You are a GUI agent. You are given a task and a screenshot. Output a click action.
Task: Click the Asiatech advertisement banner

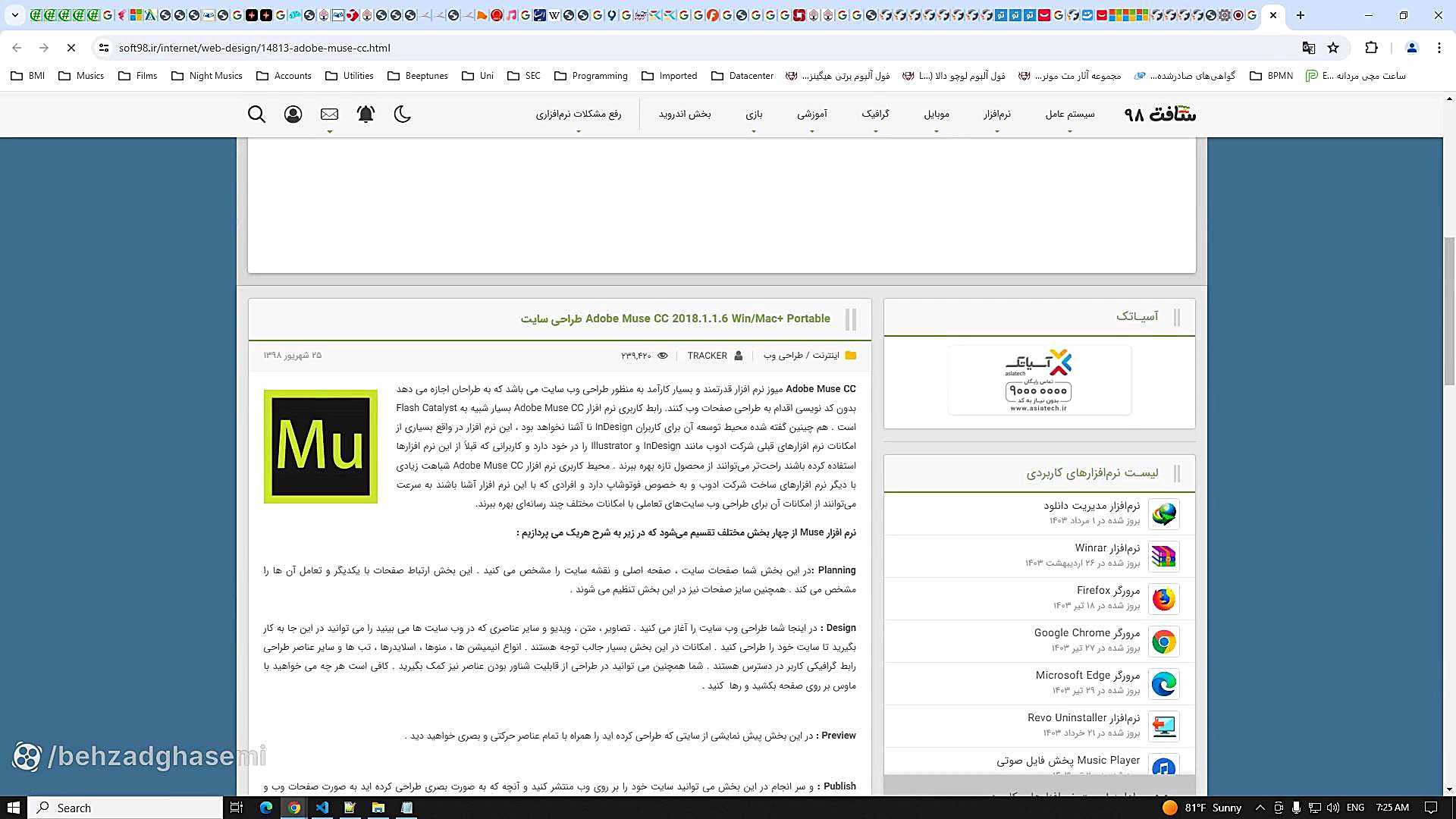tap(1040, 380)
